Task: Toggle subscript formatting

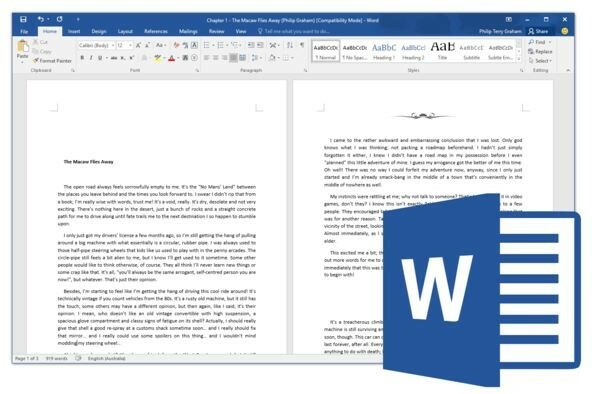Action: click(123, 58)
